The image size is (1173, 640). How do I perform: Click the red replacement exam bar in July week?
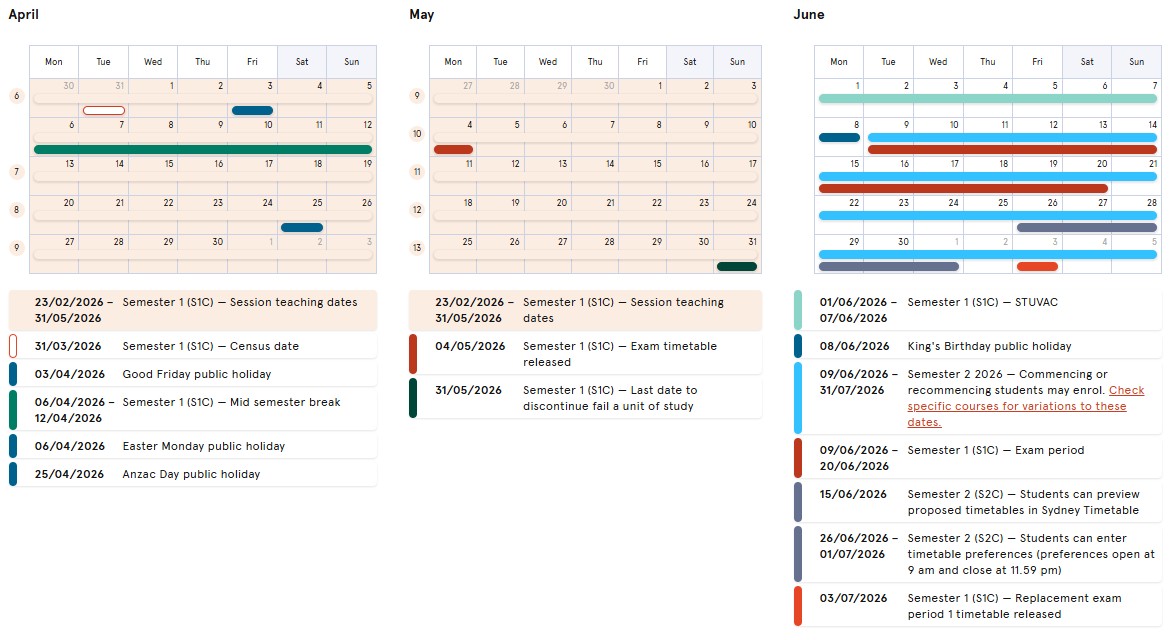[x=1037, y=266]
